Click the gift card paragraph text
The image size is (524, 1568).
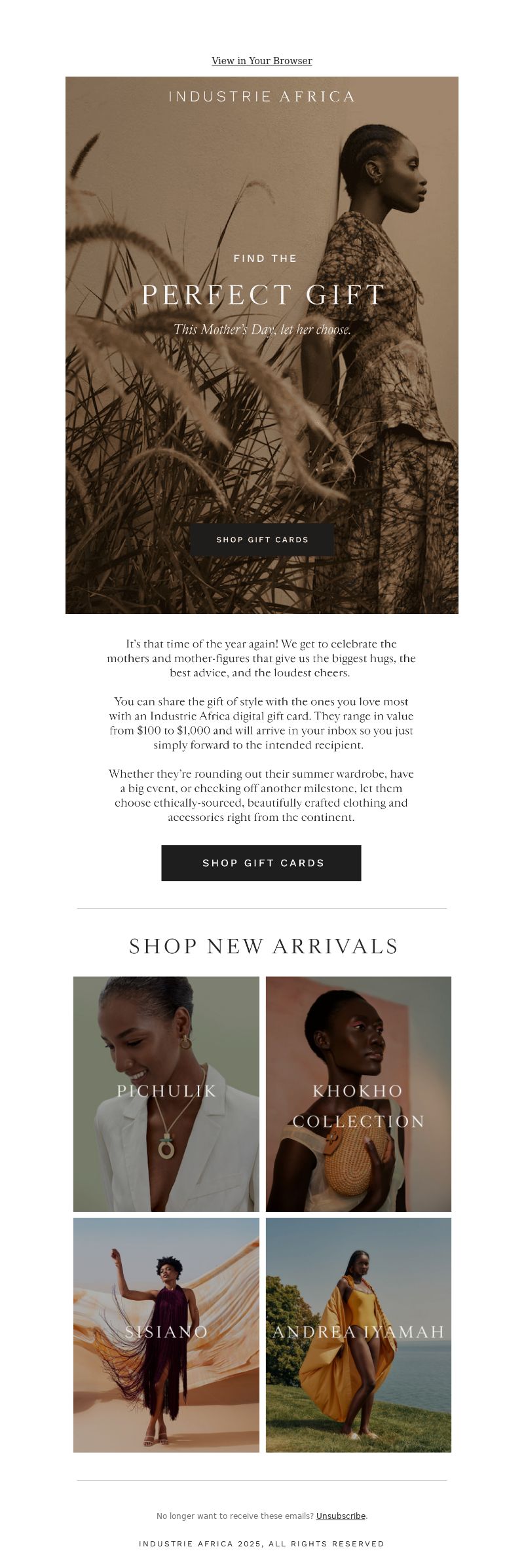coord(261,723)
